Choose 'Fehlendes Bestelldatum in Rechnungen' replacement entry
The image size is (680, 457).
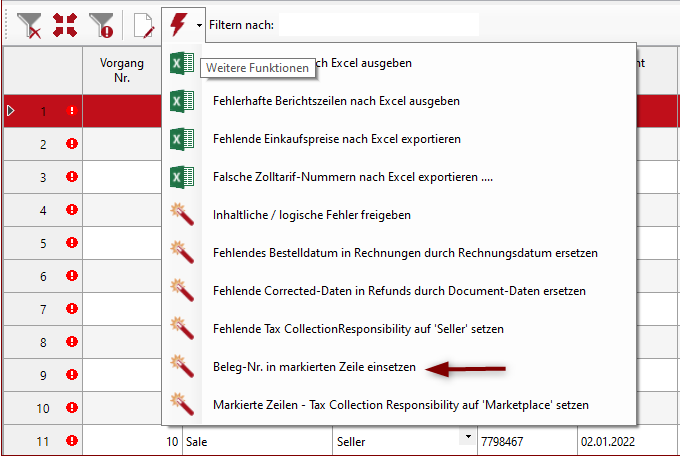pos(405,253)
